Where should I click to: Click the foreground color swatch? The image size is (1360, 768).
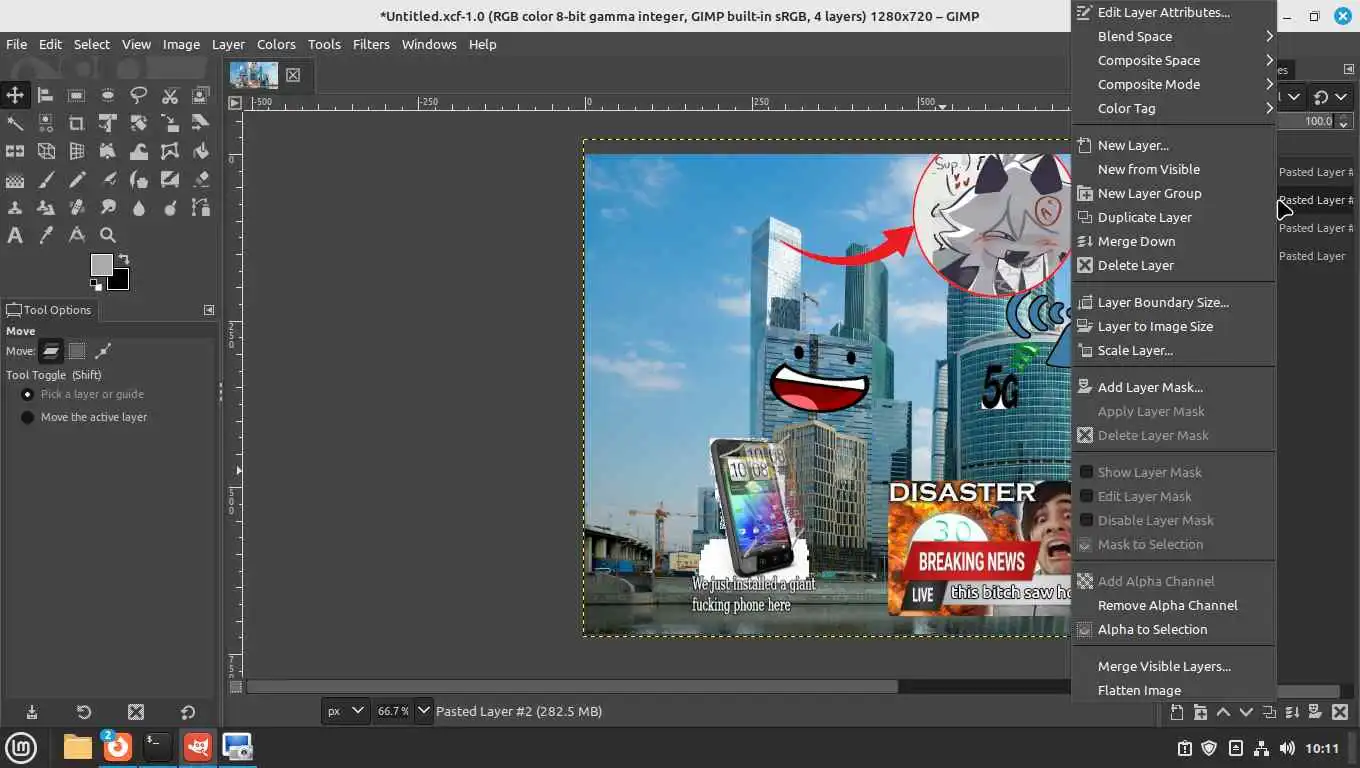coord(100,264)
